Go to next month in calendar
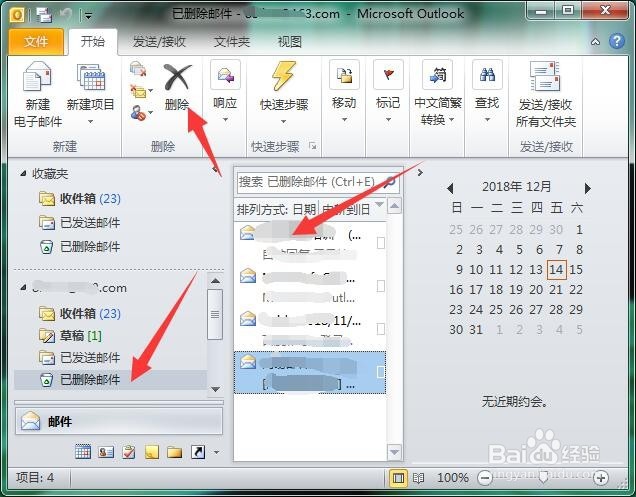This screenshot has height=497, width=636. [587, 188]
